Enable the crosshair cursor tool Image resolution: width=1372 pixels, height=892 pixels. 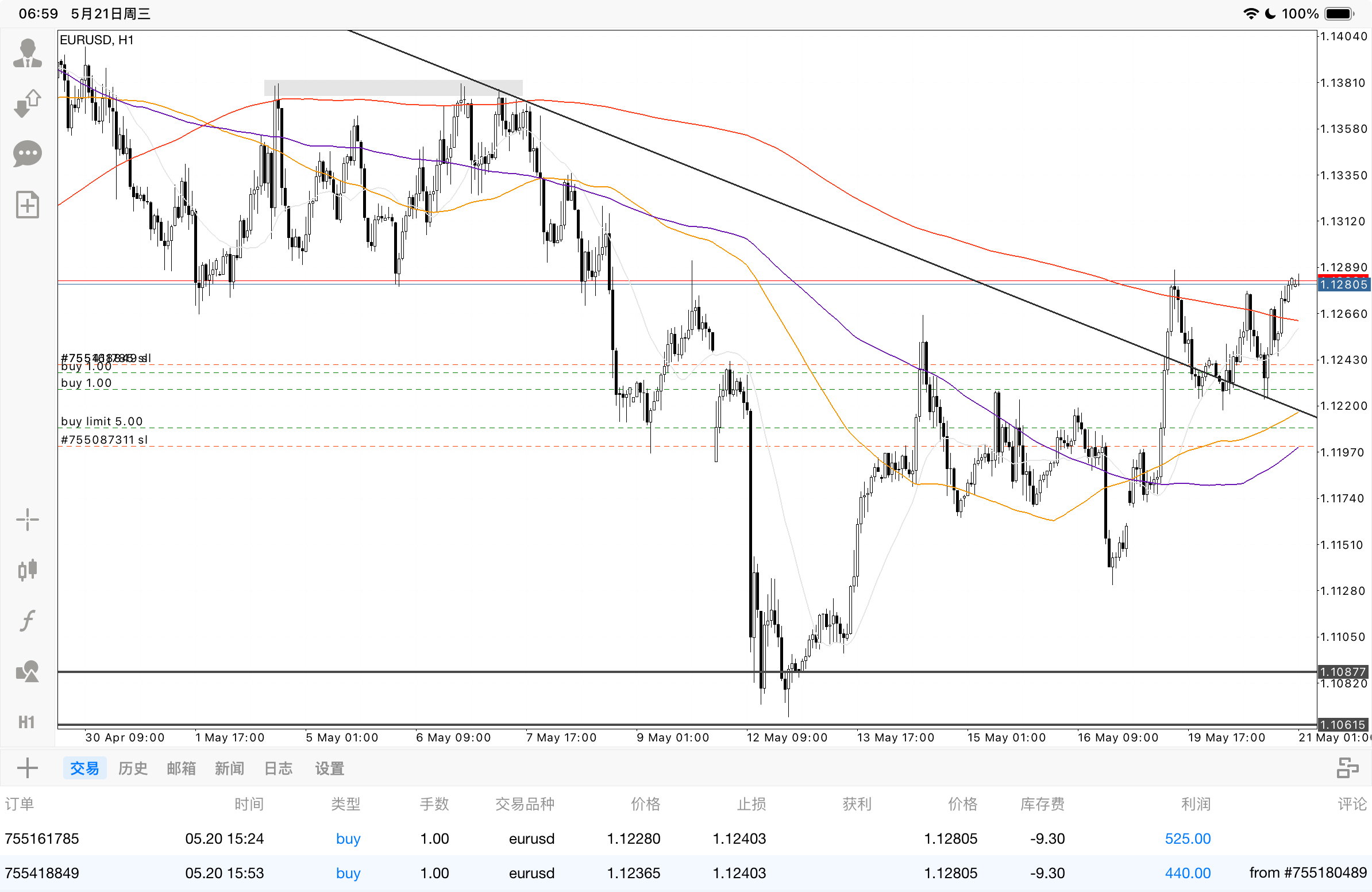click(x=27, y=520)
